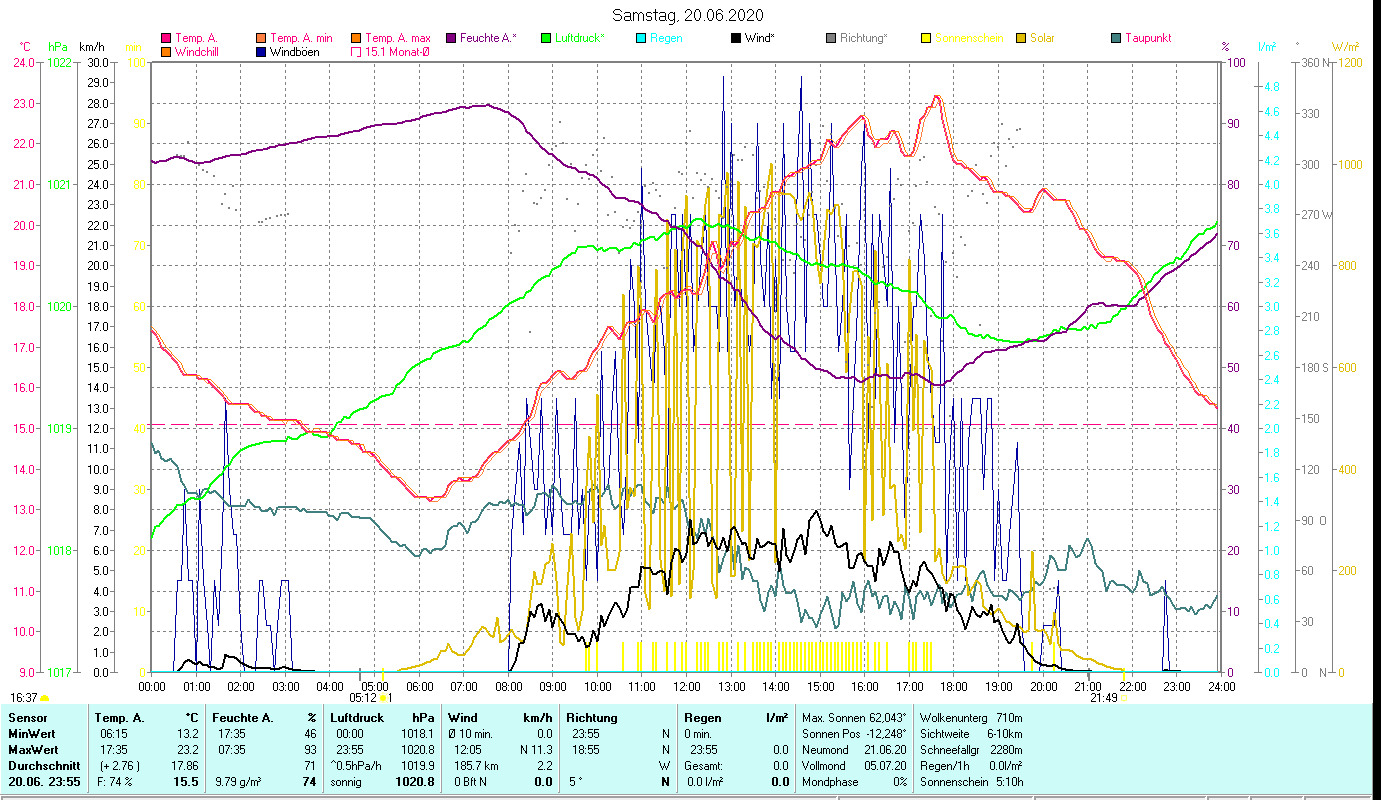Select the 'Temp. A. max' legend label
Image resolution: width=1381 pixels, height=800 pixels.
point(398,38)
